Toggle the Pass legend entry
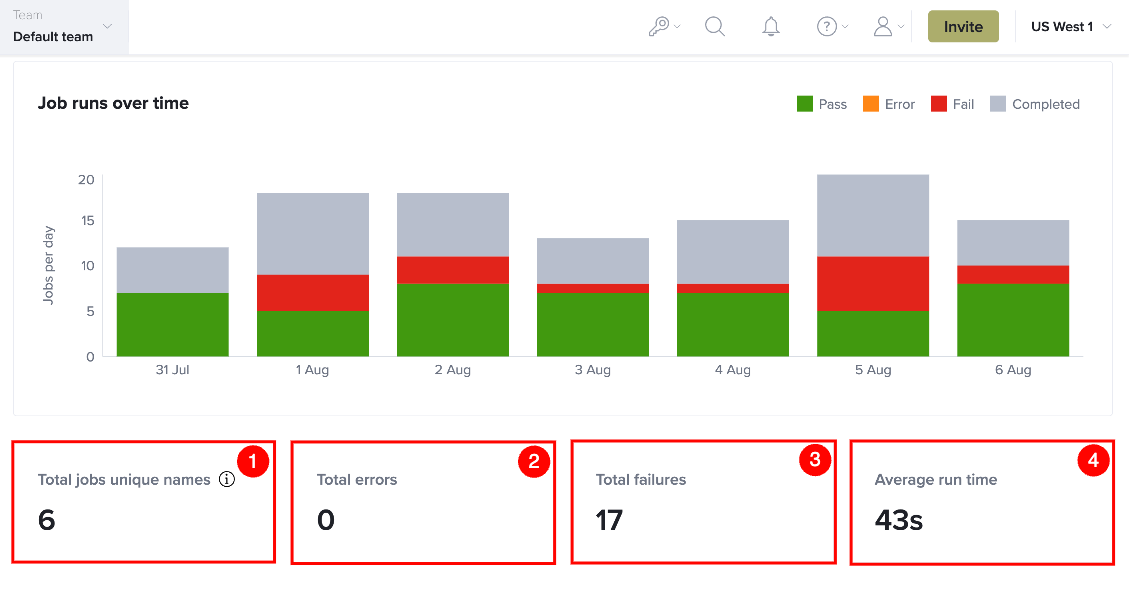The width and height of the screenshot is (1129, 597). (822, 104)
